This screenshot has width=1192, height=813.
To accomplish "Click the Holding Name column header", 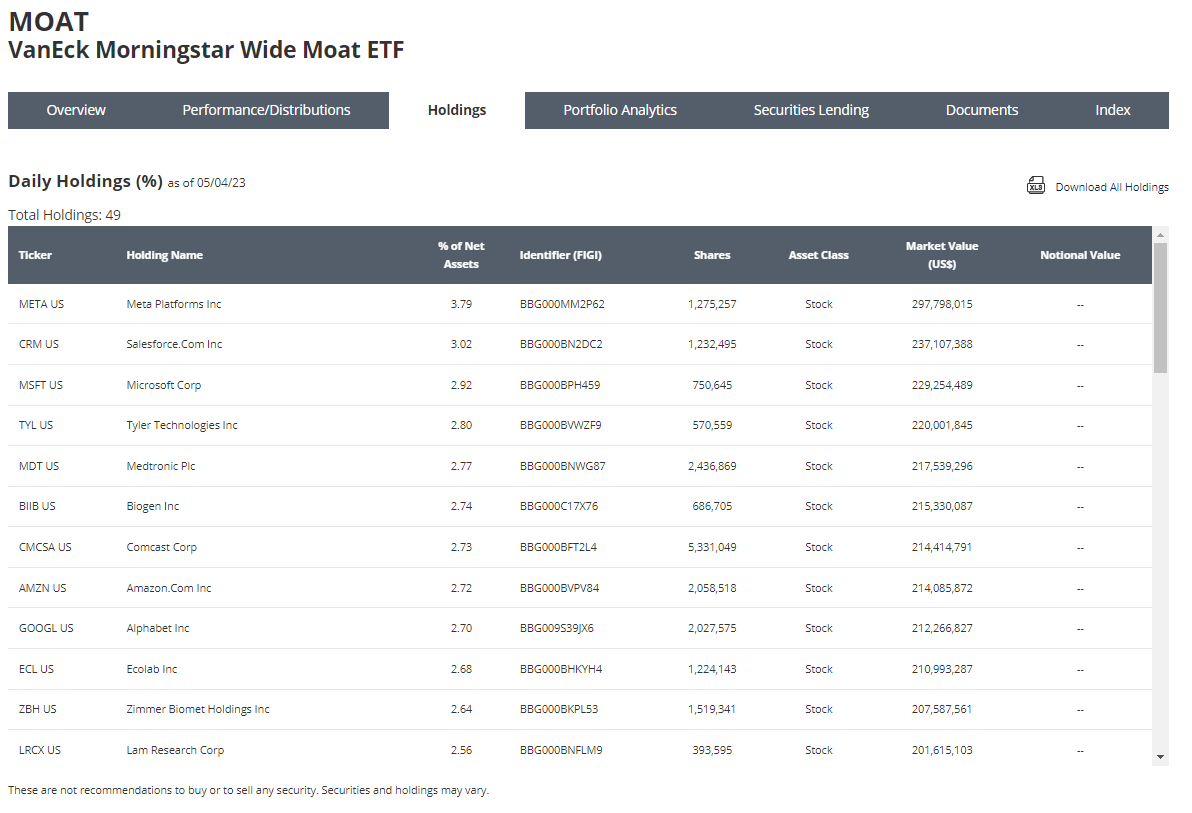I will (x=164, y=255).
